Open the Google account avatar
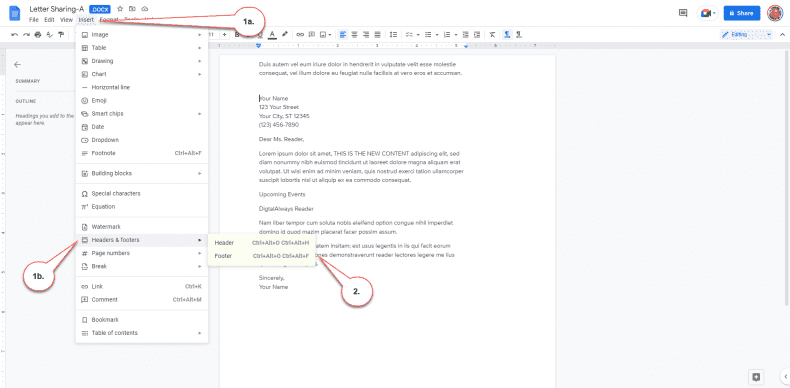The height and width of the screenshot is (388, 790). [x=775, y=13]
